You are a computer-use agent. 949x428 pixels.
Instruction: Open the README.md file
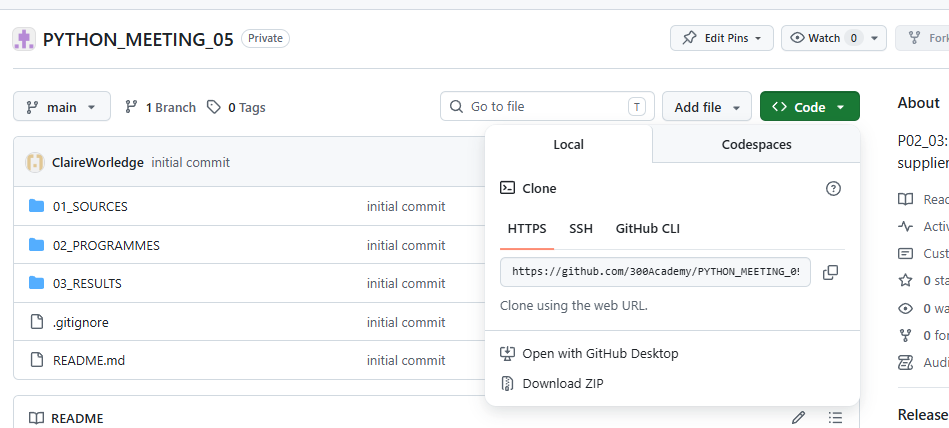[89, 361]
